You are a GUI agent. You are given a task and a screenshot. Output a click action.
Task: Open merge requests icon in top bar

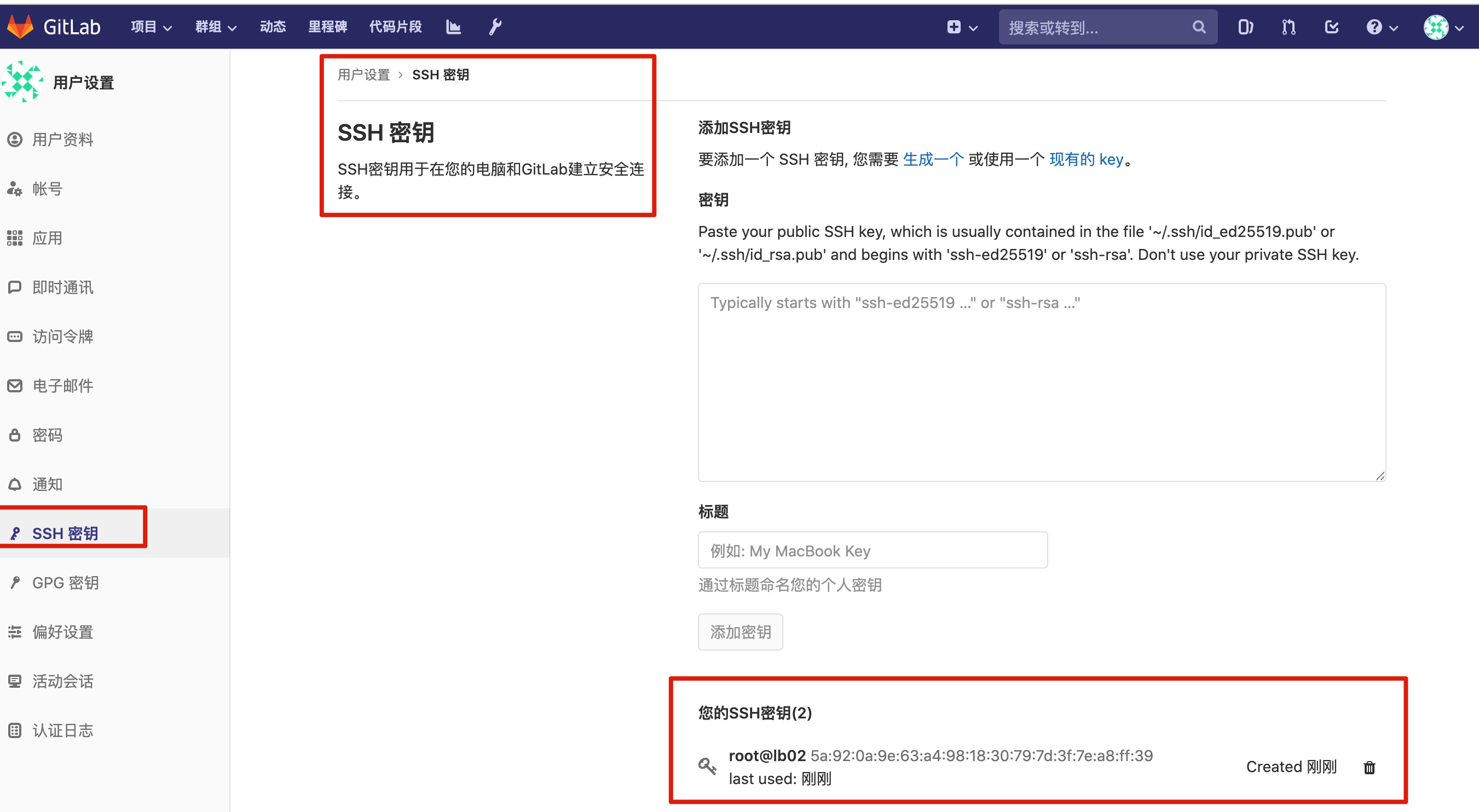coord(1289,27)
